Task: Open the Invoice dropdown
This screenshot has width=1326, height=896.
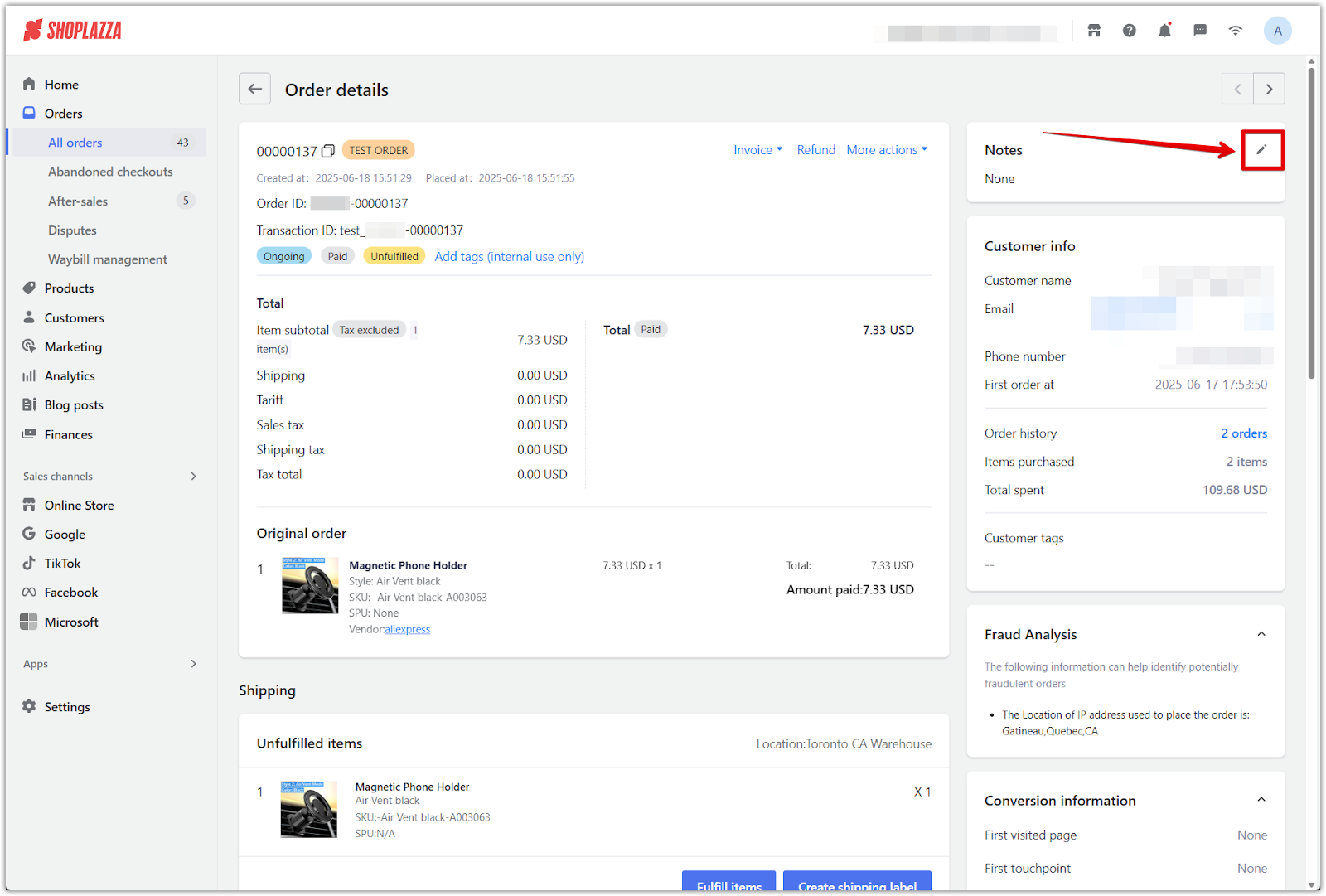Action: click(757, 150)
